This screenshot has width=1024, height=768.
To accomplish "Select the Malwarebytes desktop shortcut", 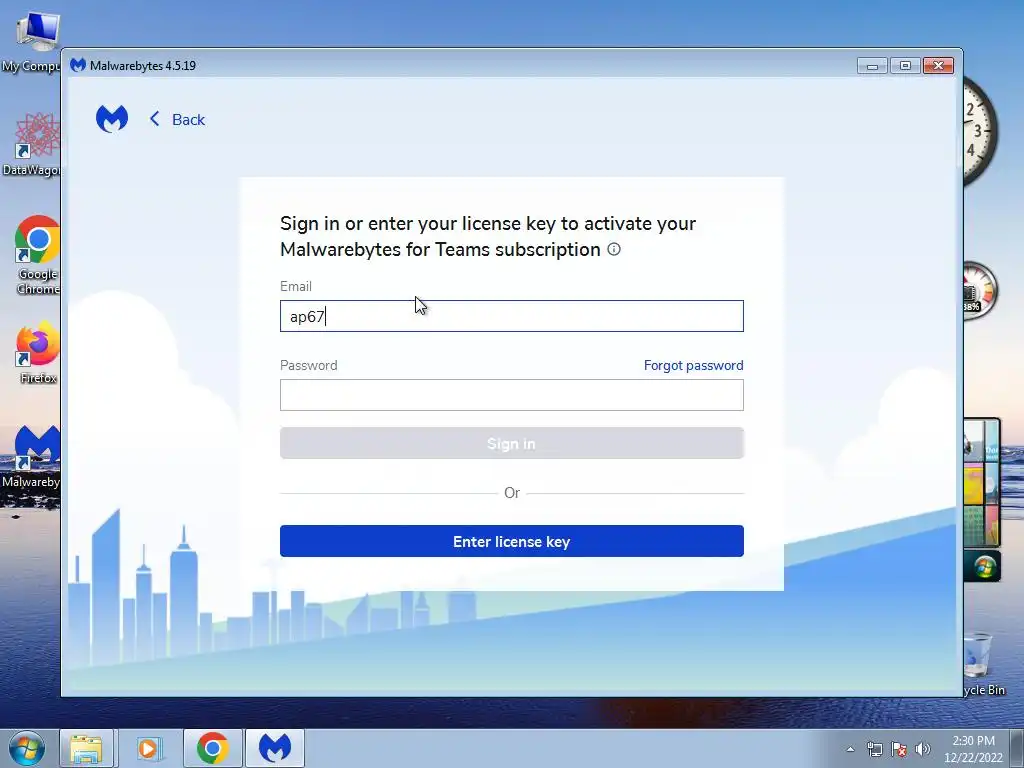I will click(31, 457).
